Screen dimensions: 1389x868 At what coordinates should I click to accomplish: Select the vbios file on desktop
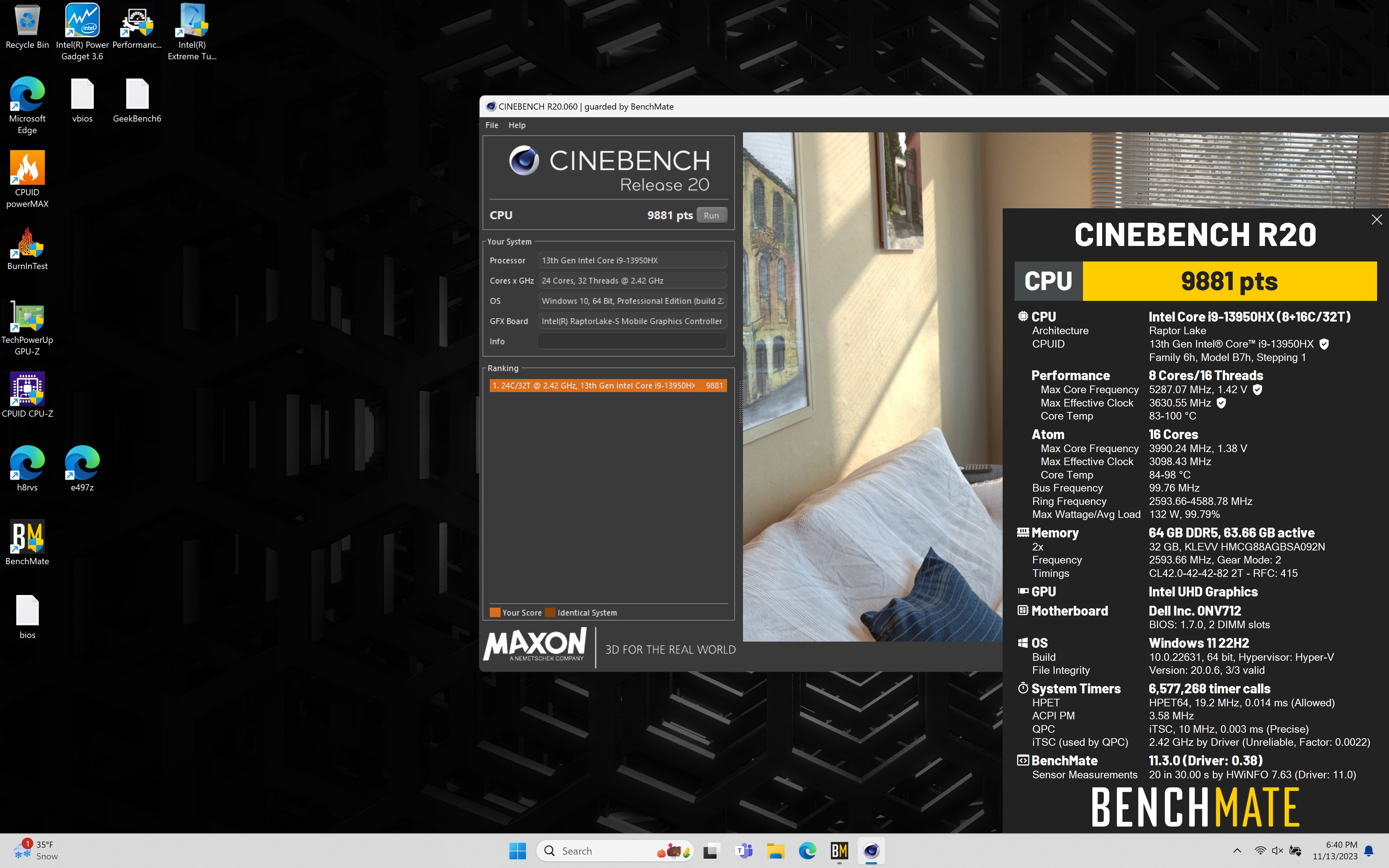pos(82,100)
